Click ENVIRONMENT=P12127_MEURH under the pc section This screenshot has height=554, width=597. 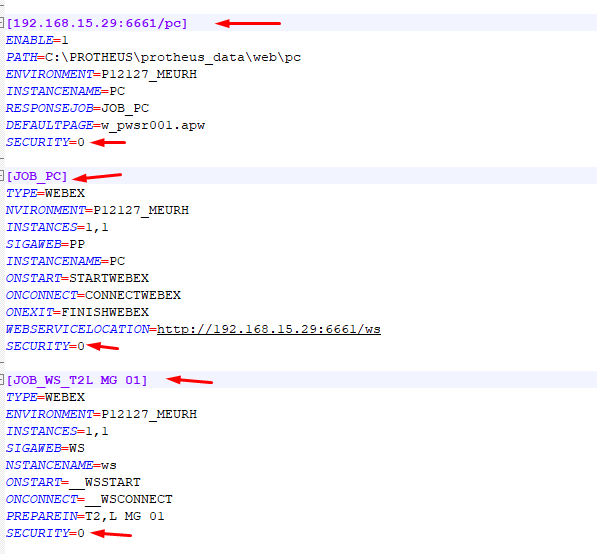click(x=101, y=74)
